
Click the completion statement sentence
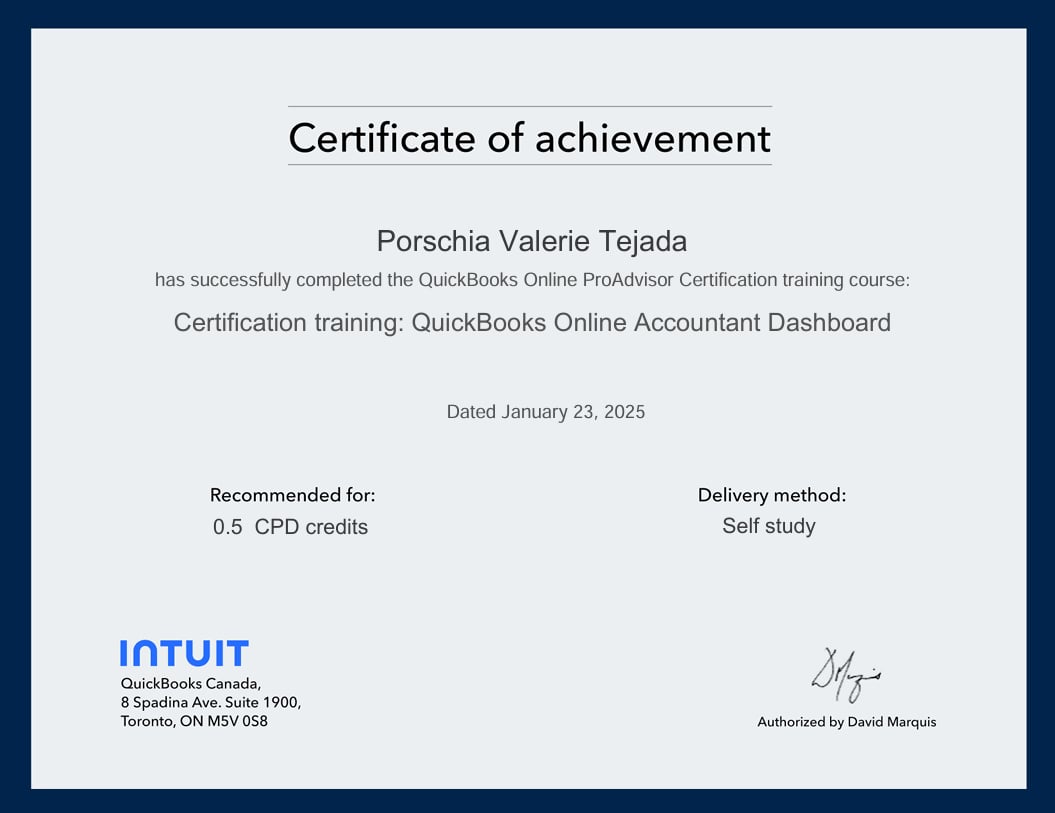click(x=530, y=280)
